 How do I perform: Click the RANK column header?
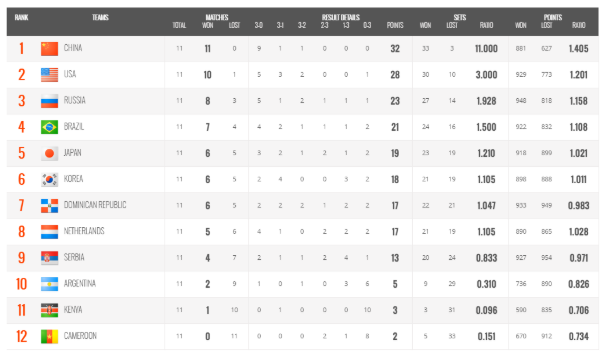coord(21,17)
